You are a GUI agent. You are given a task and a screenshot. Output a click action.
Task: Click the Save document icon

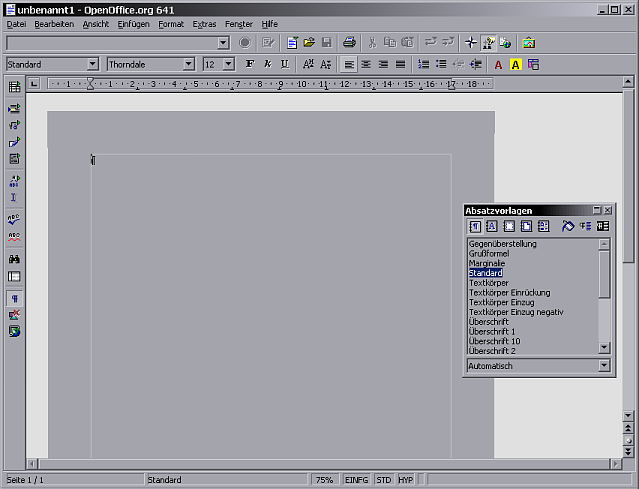tap(326, 43)
